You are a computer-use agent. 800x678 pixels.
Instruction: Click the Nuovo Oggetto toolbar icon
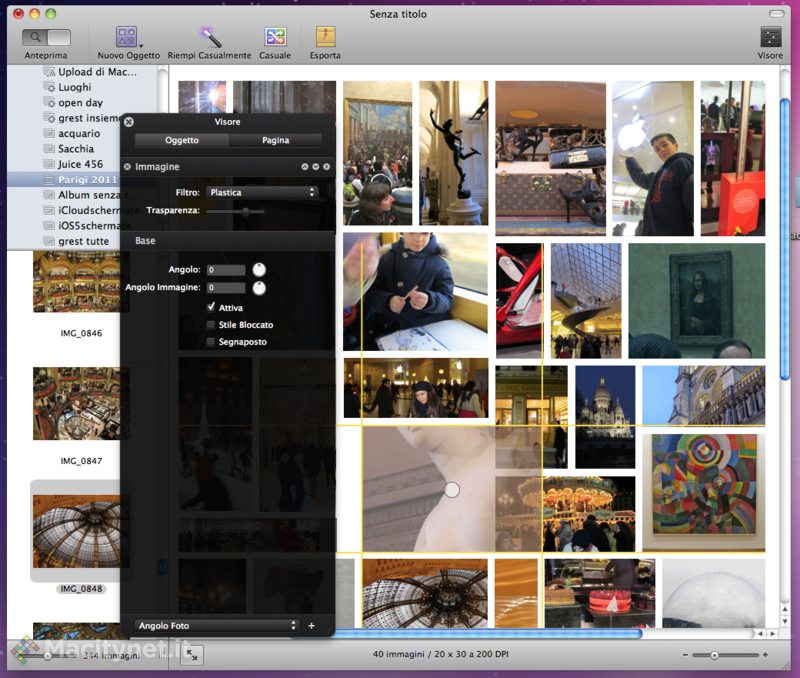[126, 37]
